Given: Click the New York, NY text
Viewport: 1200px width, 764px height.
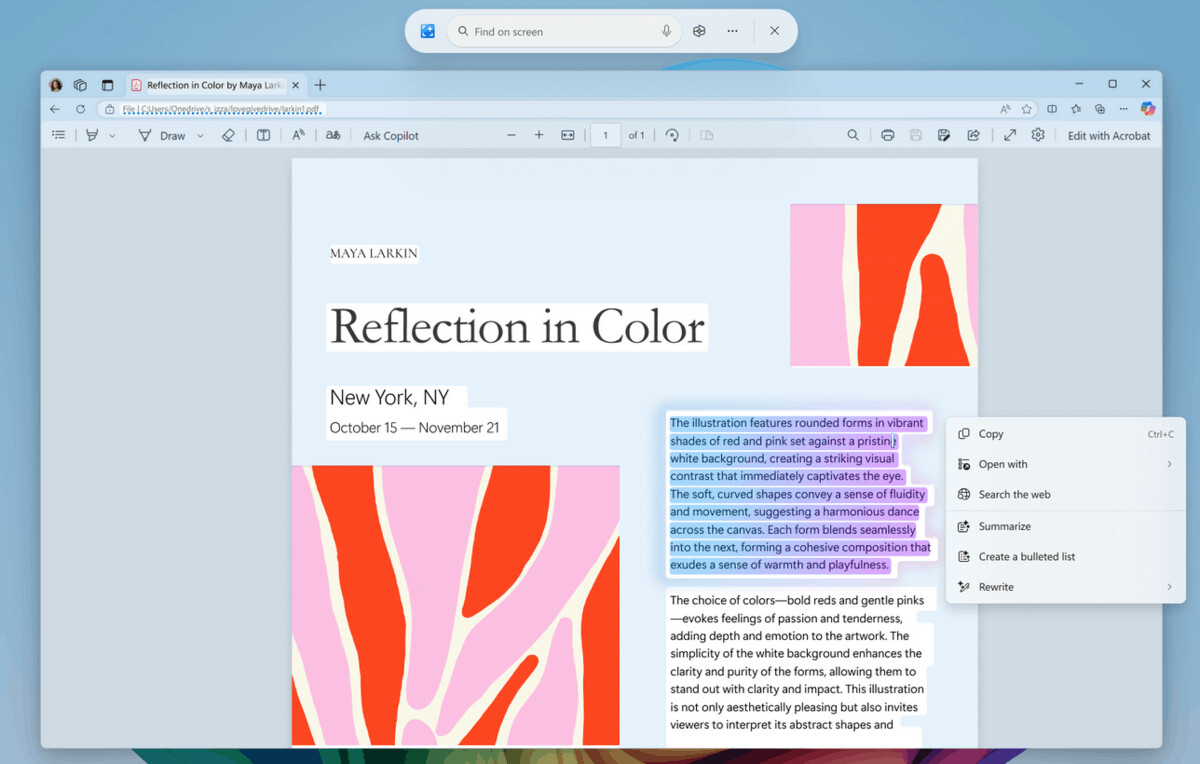Looking at the screenshot, I should point(390,397).
